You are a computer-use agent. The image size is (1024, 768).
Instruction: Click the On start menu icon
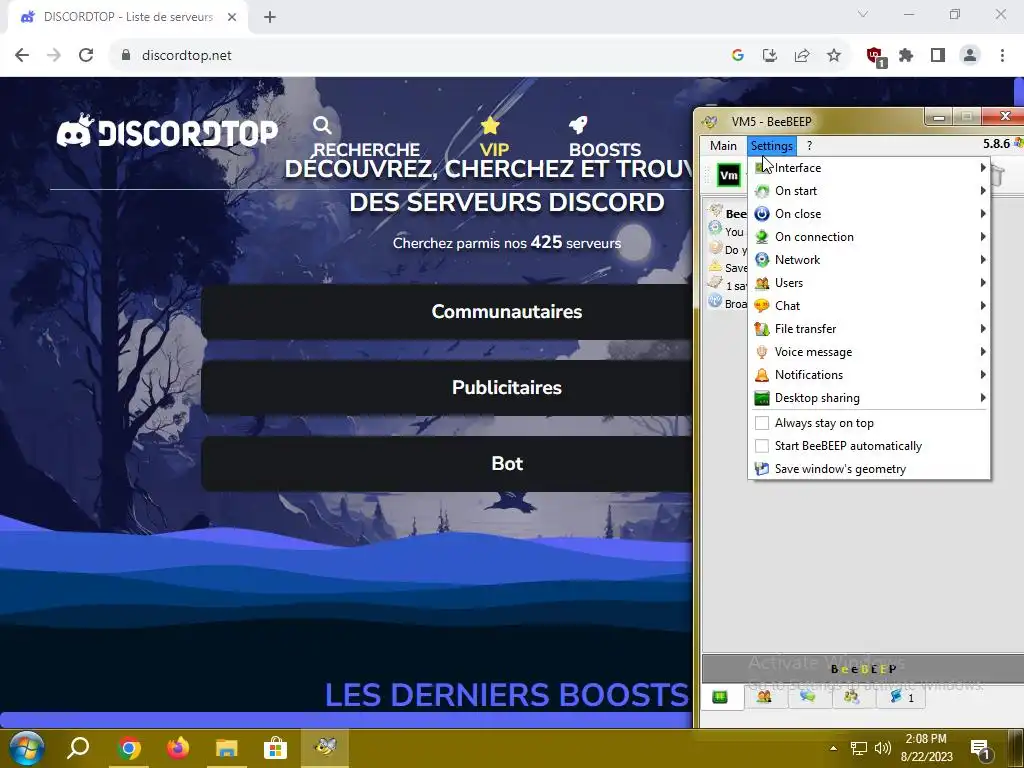point(761,191)
